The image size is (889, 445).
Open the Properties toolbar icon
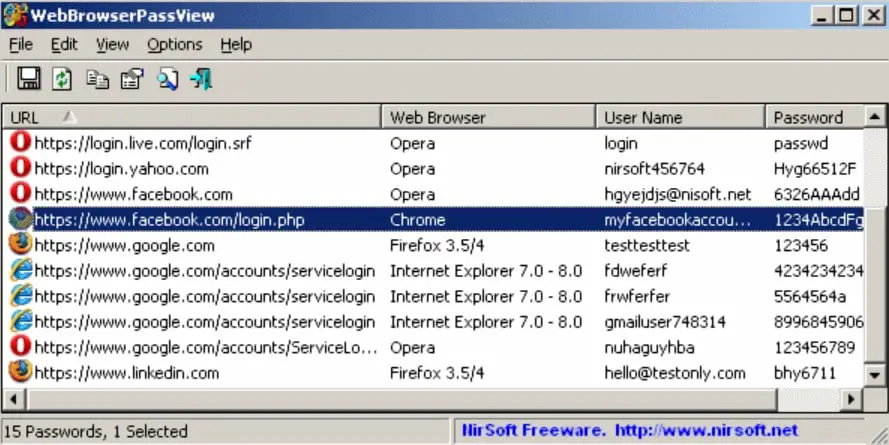click(x=132, y=79)
